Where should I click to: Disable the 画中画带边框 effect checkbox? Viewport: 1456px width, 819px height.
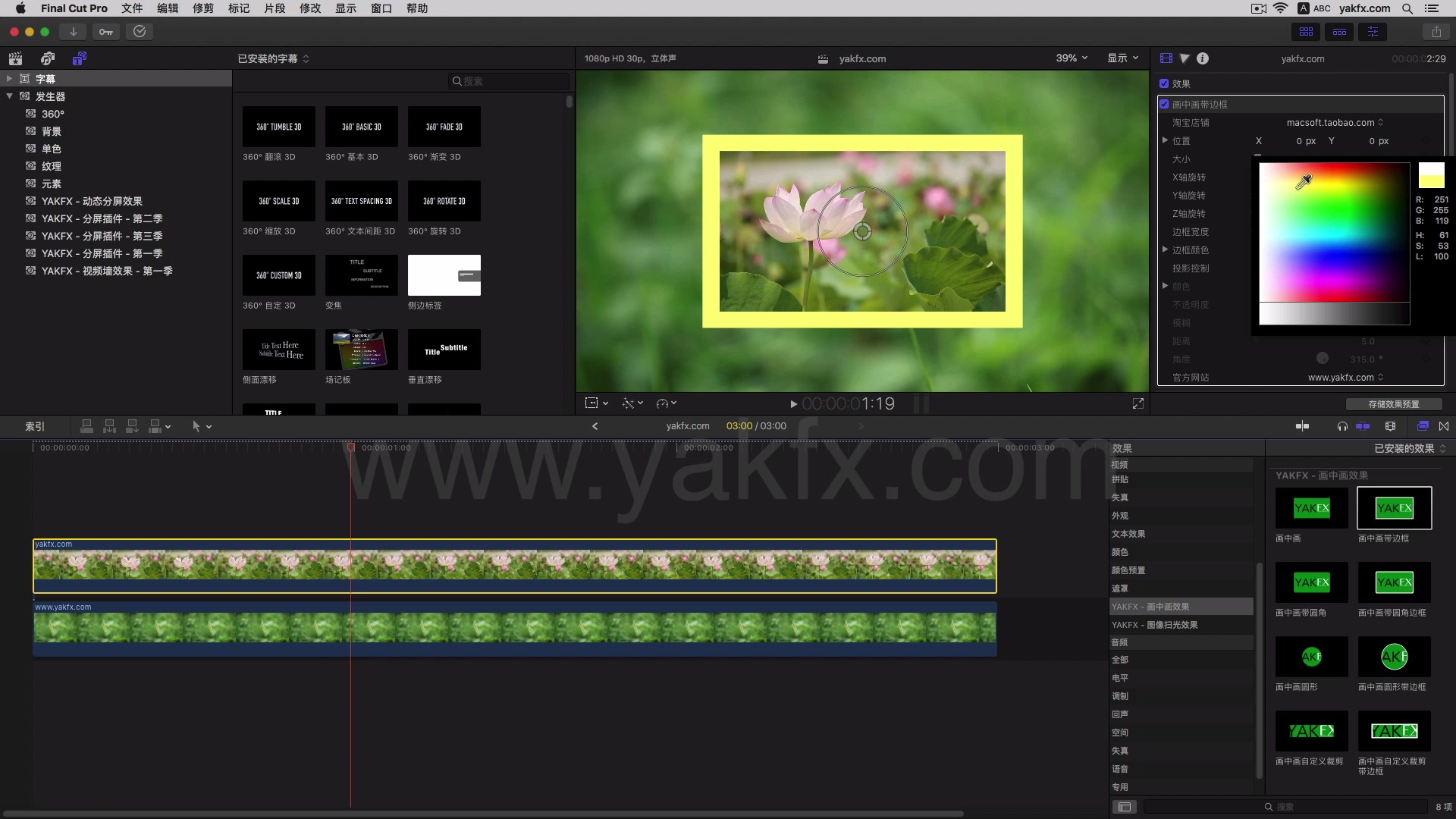tap(1164, 104)
